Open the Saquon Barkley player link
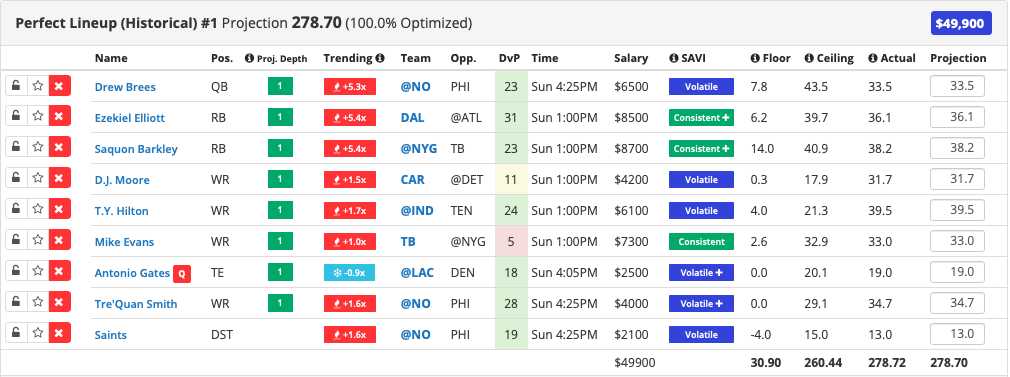This screenshot has width=1010, height=377. pos(136,149)
